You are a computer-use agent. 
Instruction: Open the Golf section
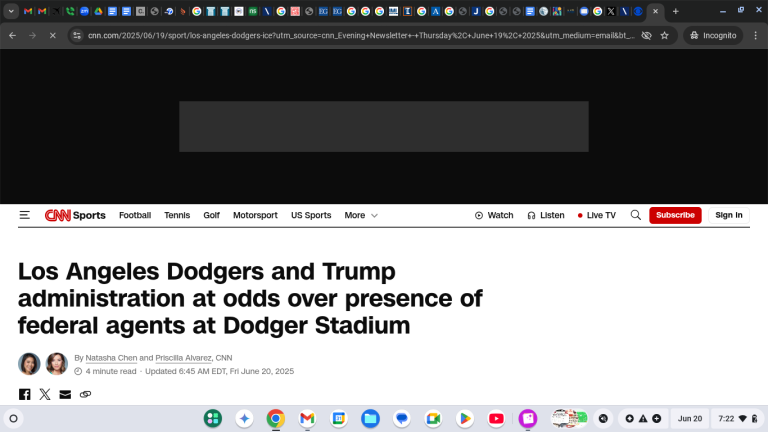tap(212, 215)
